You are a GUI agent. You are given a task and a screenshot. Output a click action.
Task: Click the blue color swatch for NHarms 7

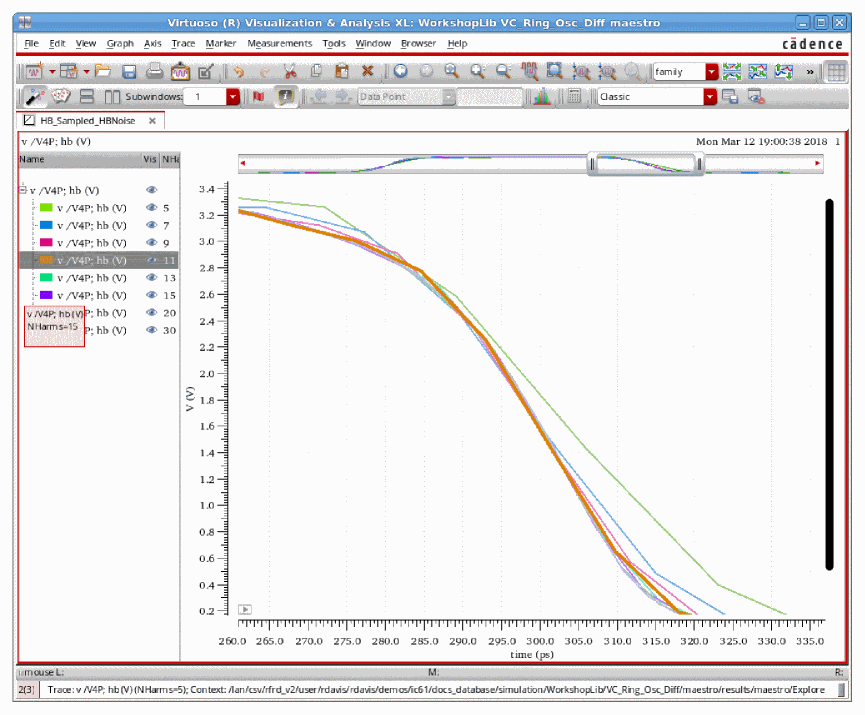click(x=45, y=225)
